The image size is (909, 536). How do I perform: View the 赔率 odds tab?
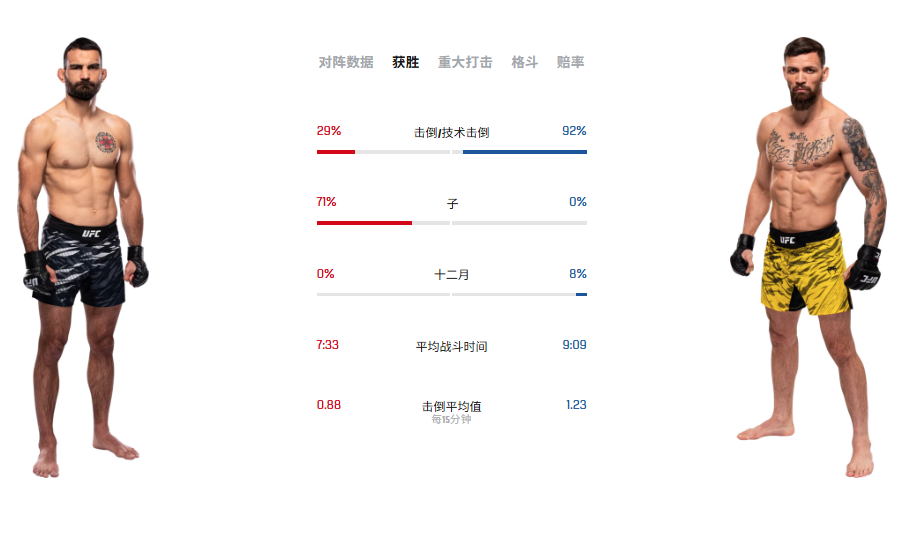click(570, 62)
